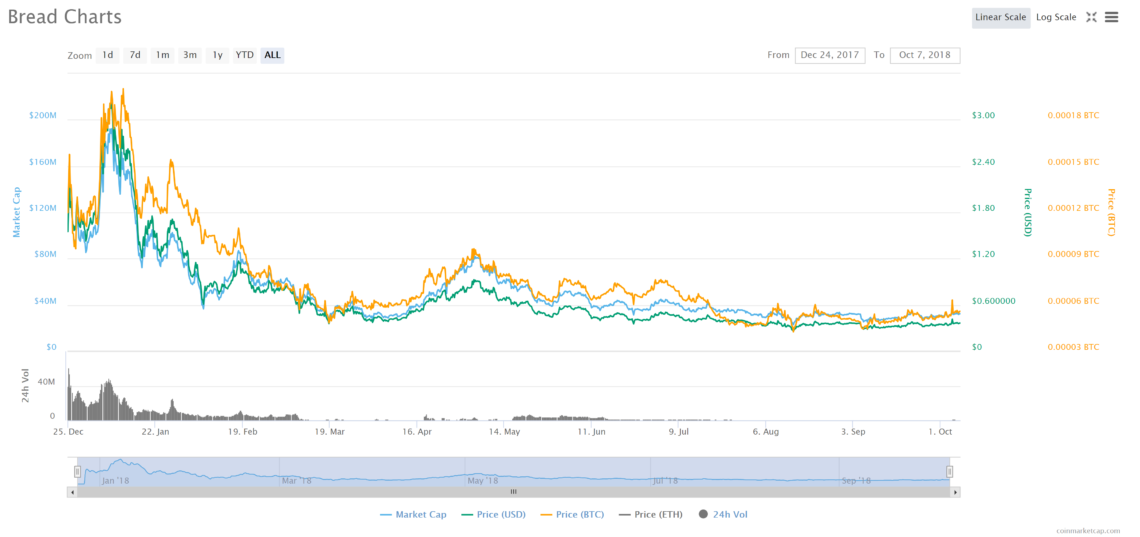Click the 25. Dec date label
Screen dimensions: 1140x537
tap(67, 432)
